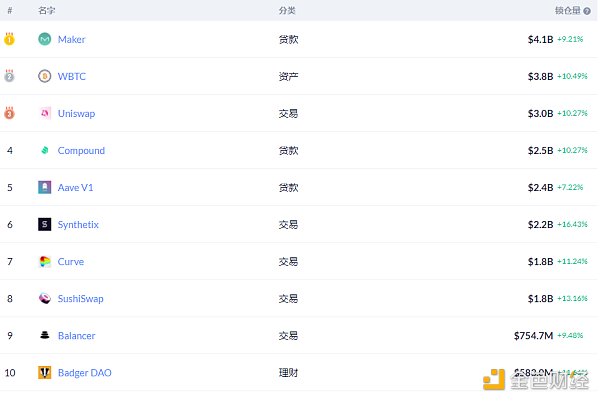The height and width of the screenshot is (401, 600).
Task: Sort by the 锁仓量 column header
Action: [x=567, y=10]
